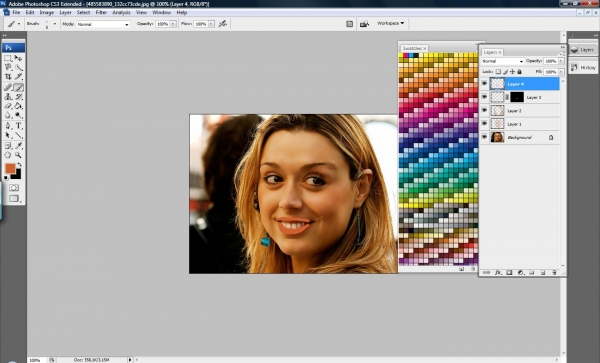
Task: Click the airbrush icon in options bar
Action: (223, 24)
